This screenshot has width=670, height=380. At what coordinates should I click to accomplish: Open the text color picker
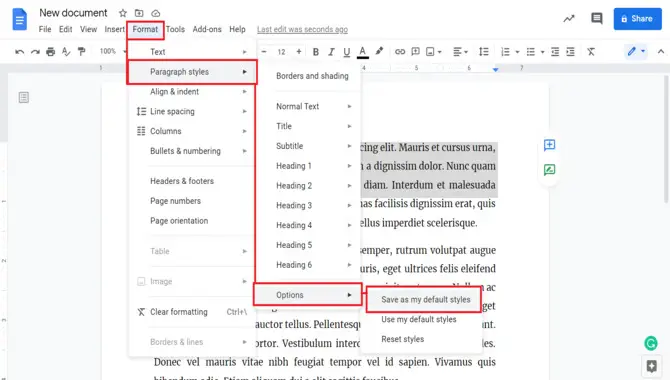362,52
